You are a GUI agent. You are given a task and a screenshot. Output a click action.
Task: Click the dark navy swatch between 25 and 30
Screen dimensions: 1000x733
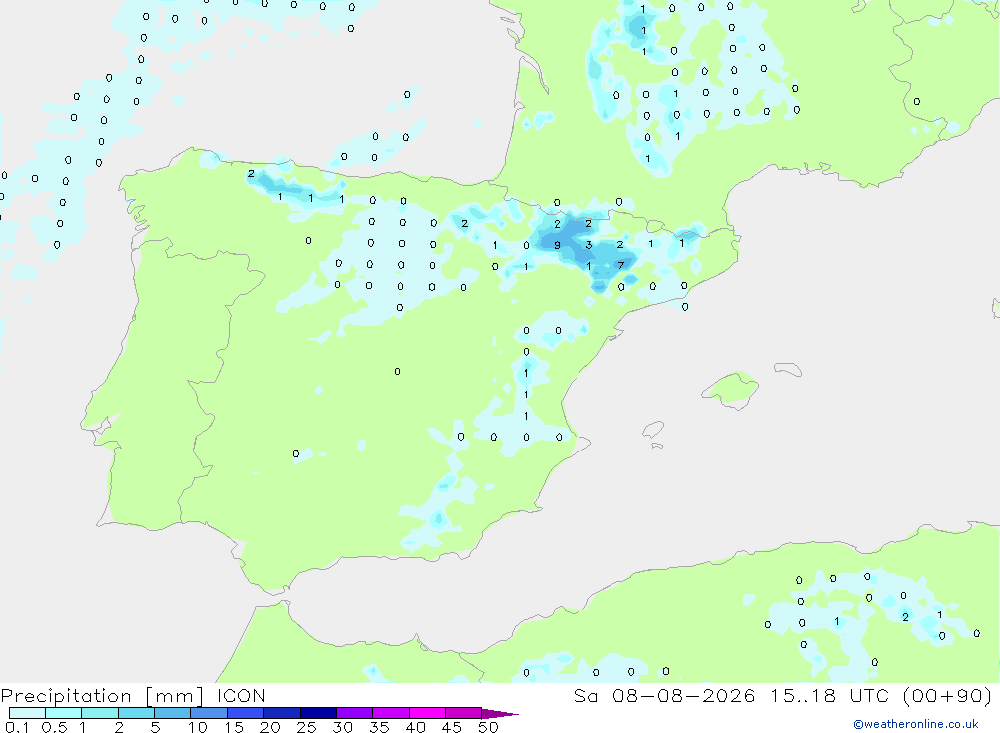[318, 713]
